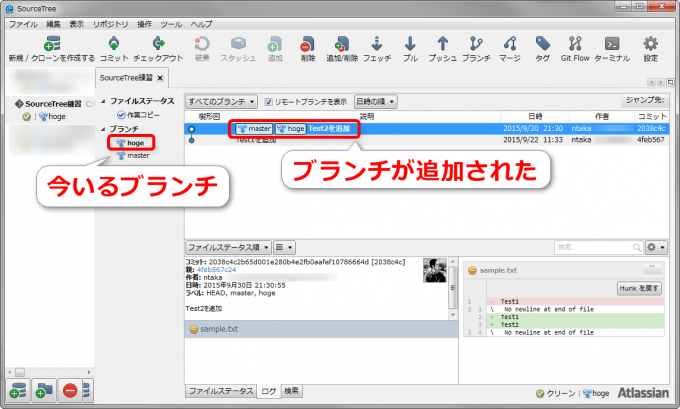Click the Revert Hunk (Hunk を戻す) button

click(x=639, y=288)
